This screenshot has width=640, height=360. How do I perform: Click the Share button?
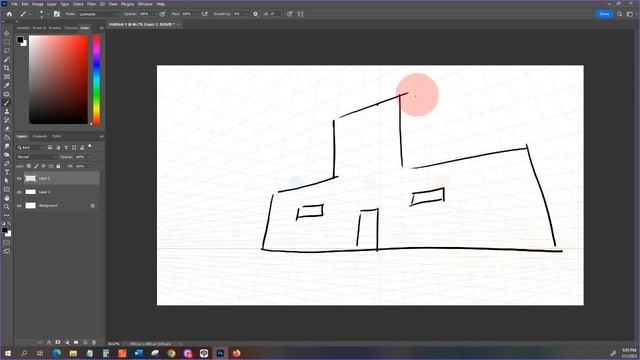[604, 14]
